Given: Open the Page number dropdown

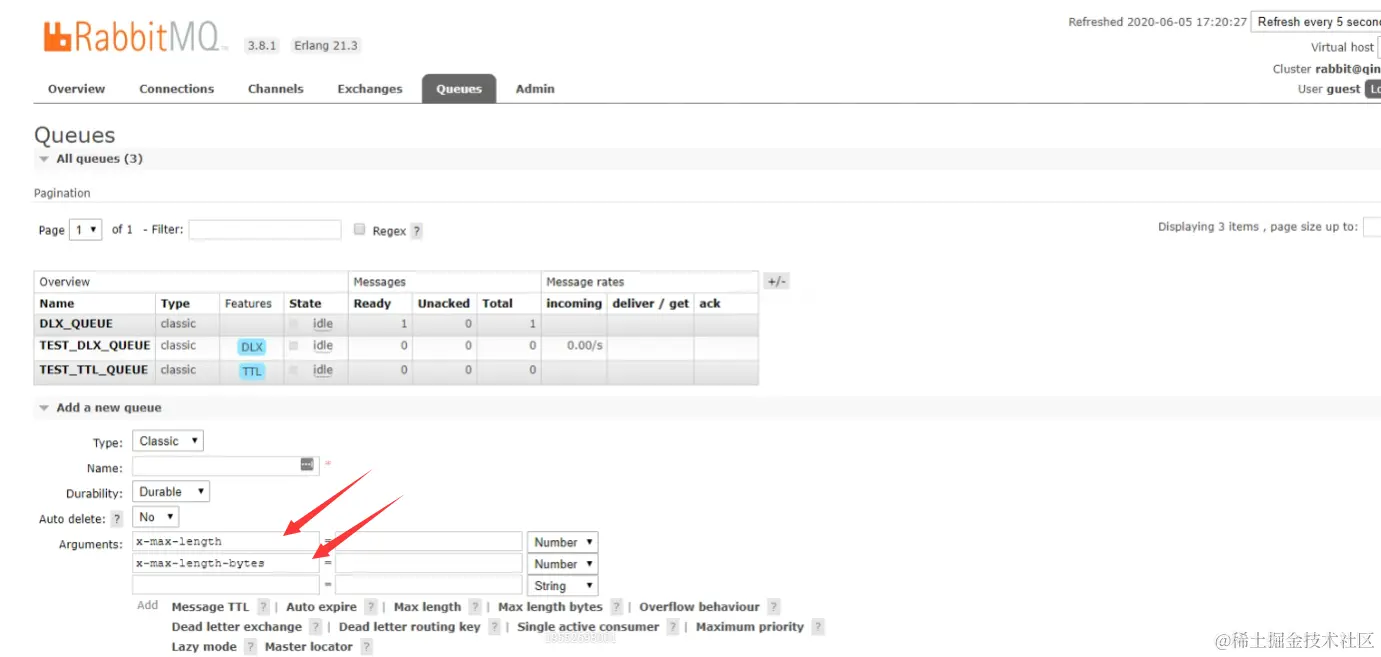Looking at the screenshot, I should 86,229.
